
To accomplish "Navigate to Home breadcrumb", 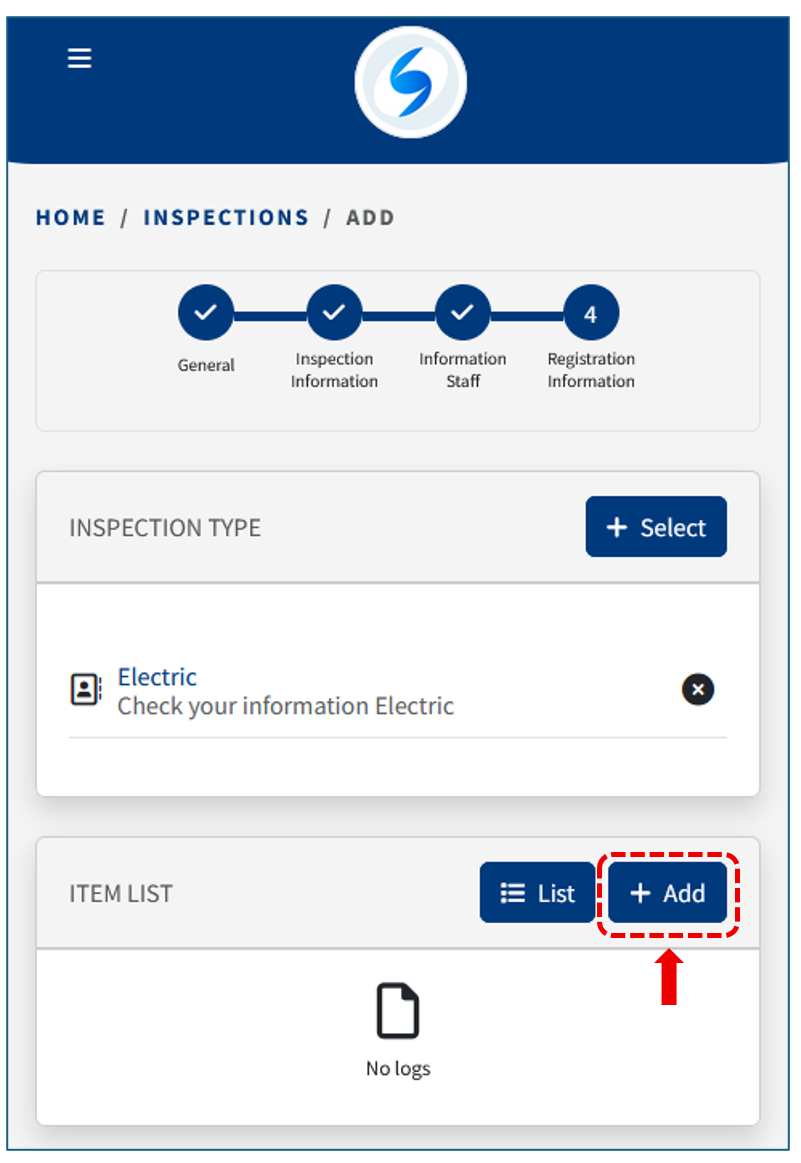I will 71,218.
